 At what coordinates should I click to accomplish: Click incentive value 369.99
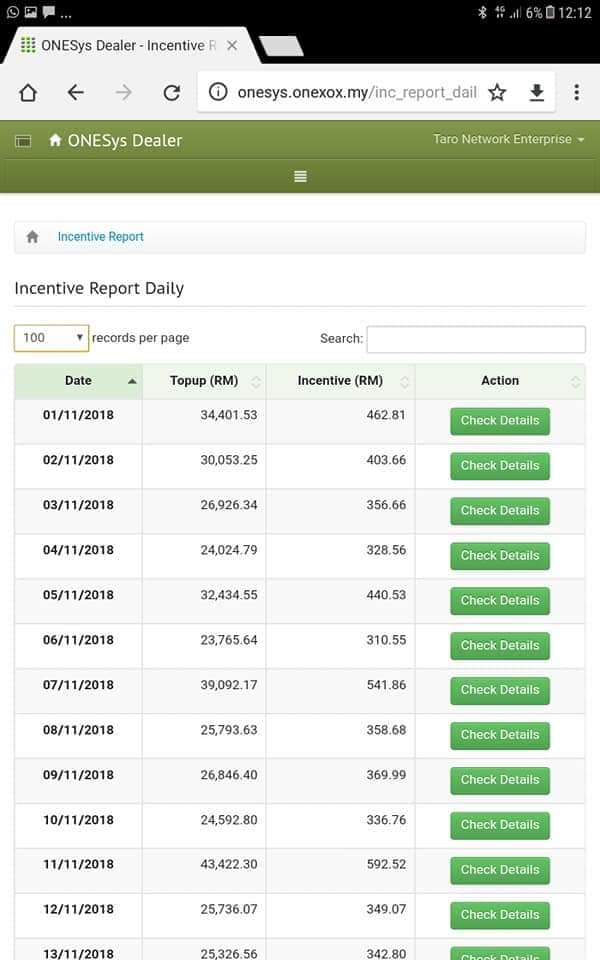[386, 775]
